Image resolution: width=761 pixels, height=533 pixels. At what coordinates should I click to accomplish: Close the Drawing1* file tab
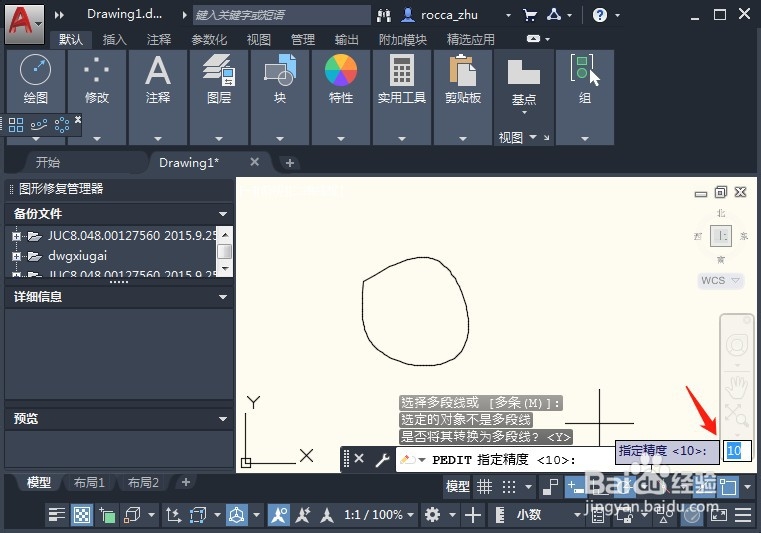[x=254, y=162]
